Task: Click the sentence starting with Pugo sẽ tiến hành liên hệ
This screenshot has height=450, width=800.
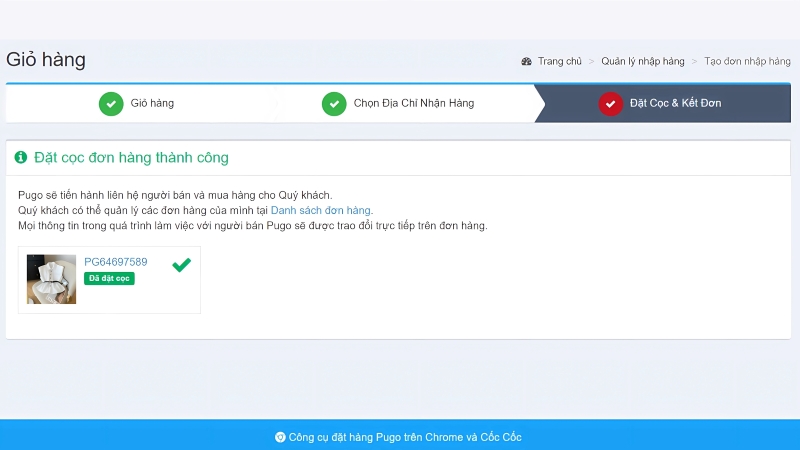Action: [x=175, y=195]
